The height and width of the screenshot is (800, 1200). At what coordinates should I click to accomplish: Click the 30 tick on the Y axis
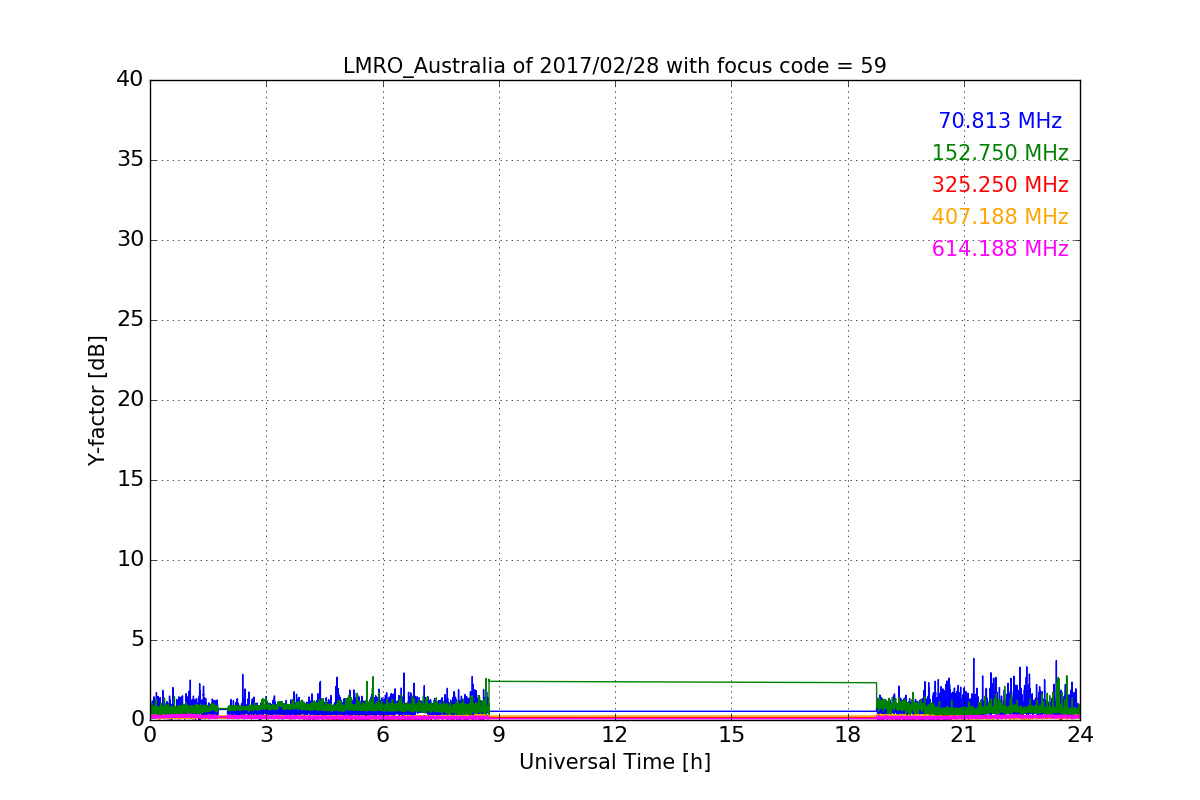[x=130, y=240]
